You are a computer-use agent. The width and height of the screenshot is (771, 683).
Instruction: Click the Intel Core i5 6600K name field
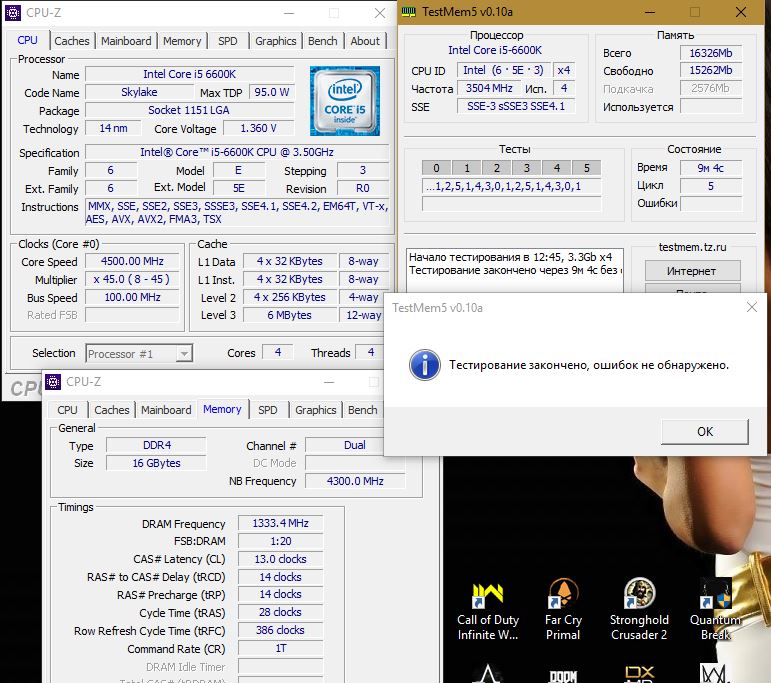coord(189,74)
